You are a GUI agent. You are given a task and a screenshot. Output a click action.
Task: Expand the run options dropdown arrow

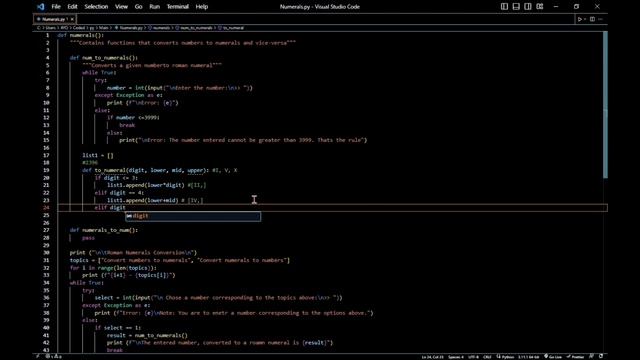[585, 19]
